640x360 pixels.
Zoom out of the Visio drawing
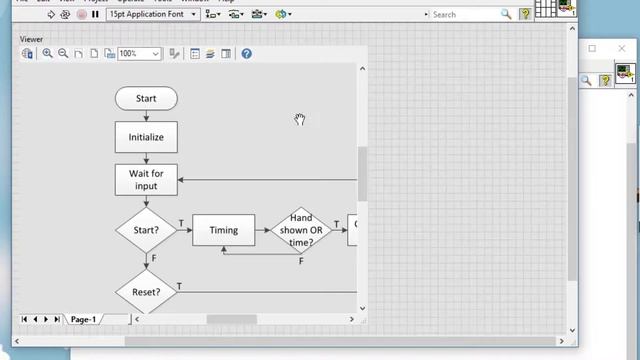tap(63, 53)
